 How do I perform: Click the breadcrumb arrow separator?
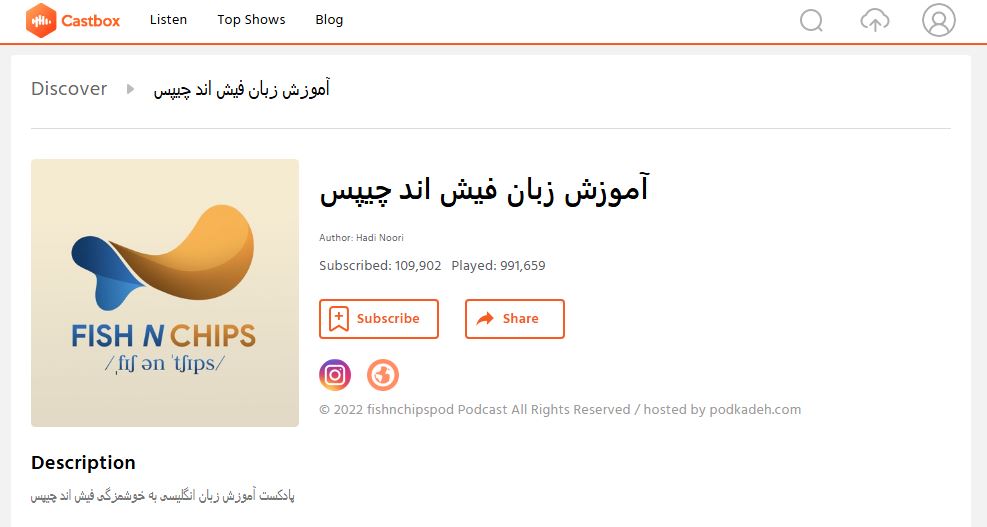130,89
